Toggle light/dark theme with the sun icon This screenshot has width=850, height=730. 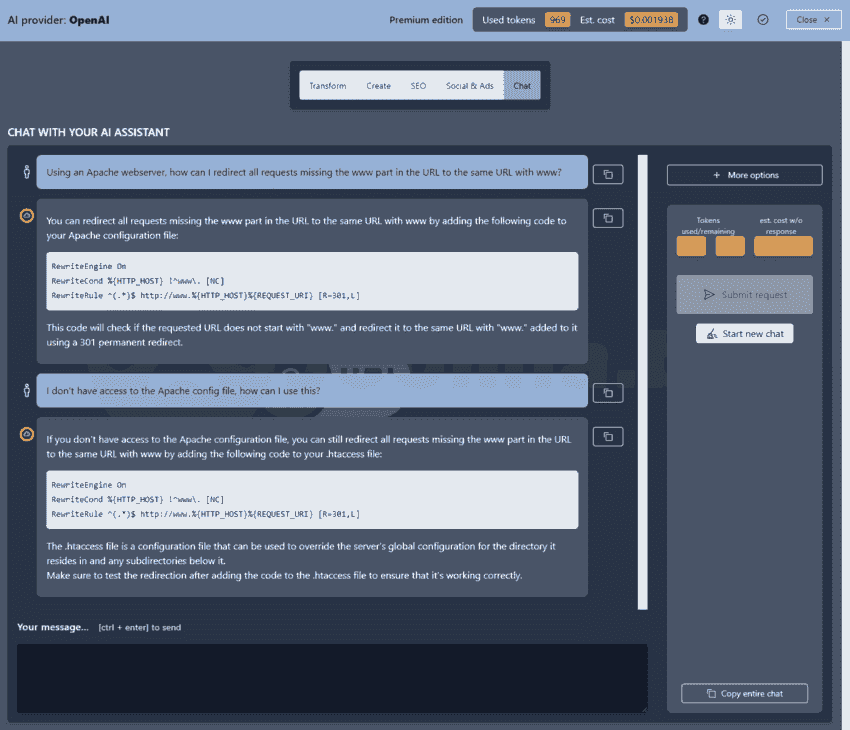[730, 20]
